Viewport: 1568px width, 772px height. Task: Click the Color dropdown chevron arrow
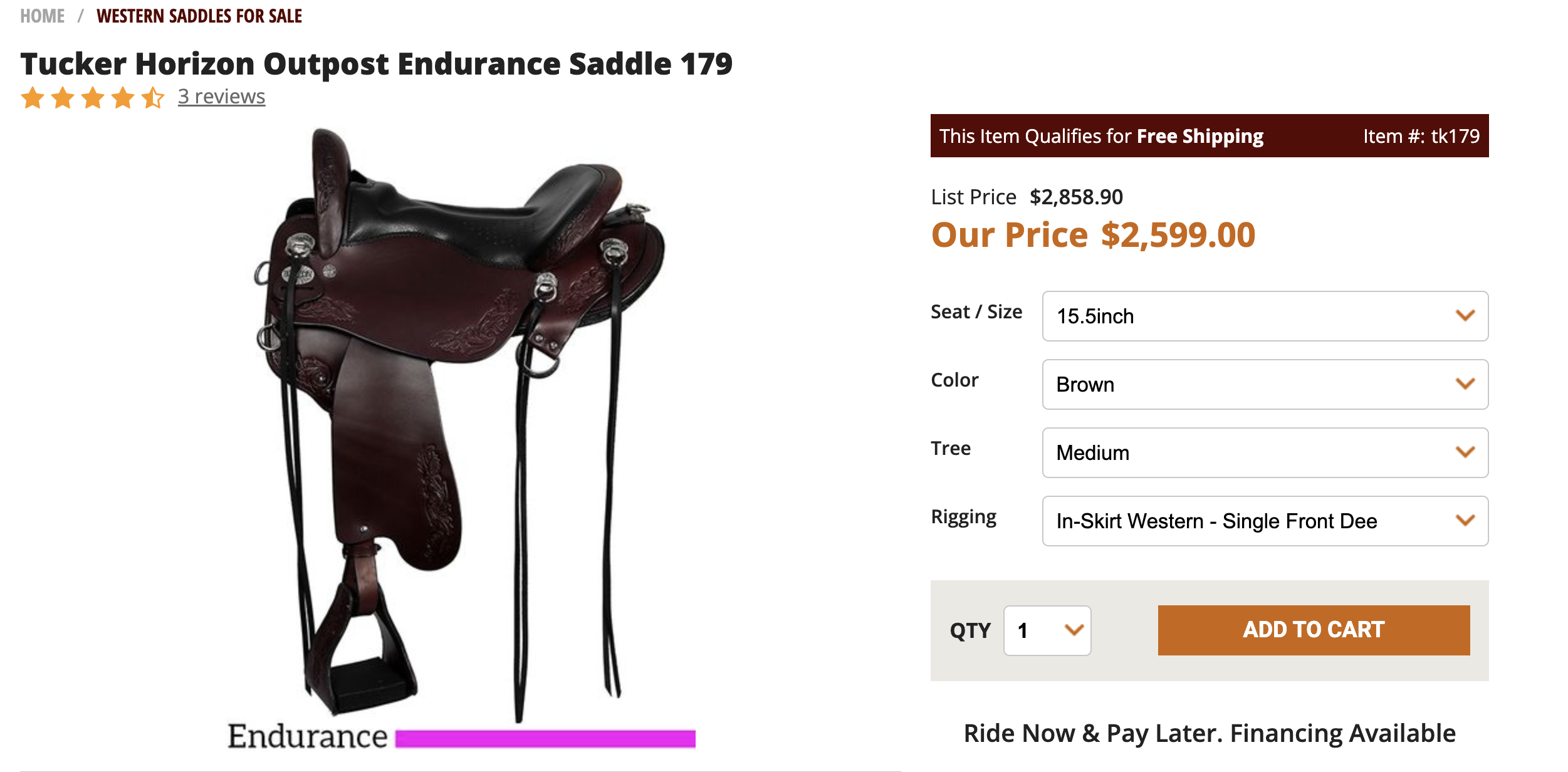click(1465, 383)
